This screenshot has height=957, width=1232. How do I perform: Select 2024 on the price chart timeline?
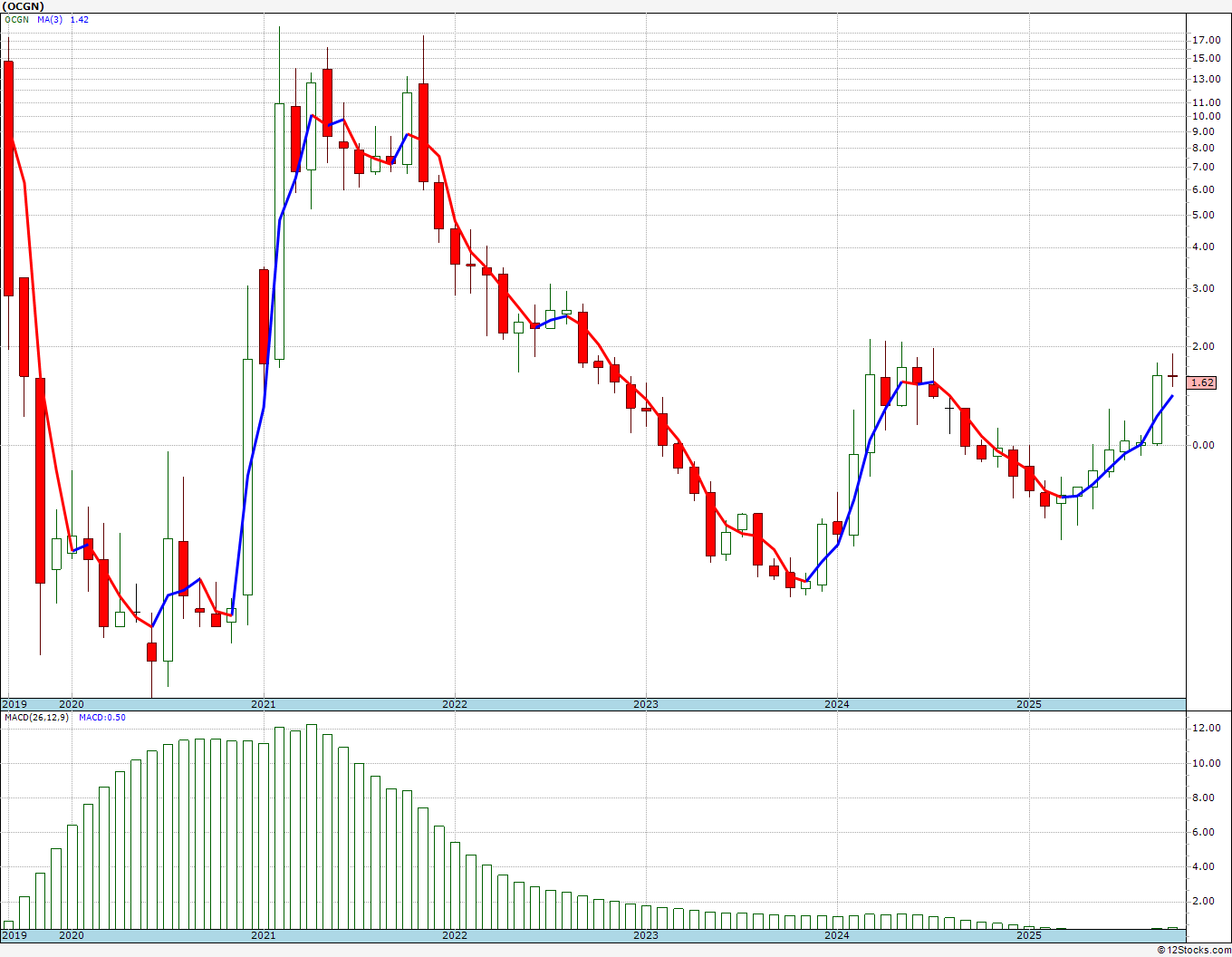pyautogui.click(x=836, y=704)
